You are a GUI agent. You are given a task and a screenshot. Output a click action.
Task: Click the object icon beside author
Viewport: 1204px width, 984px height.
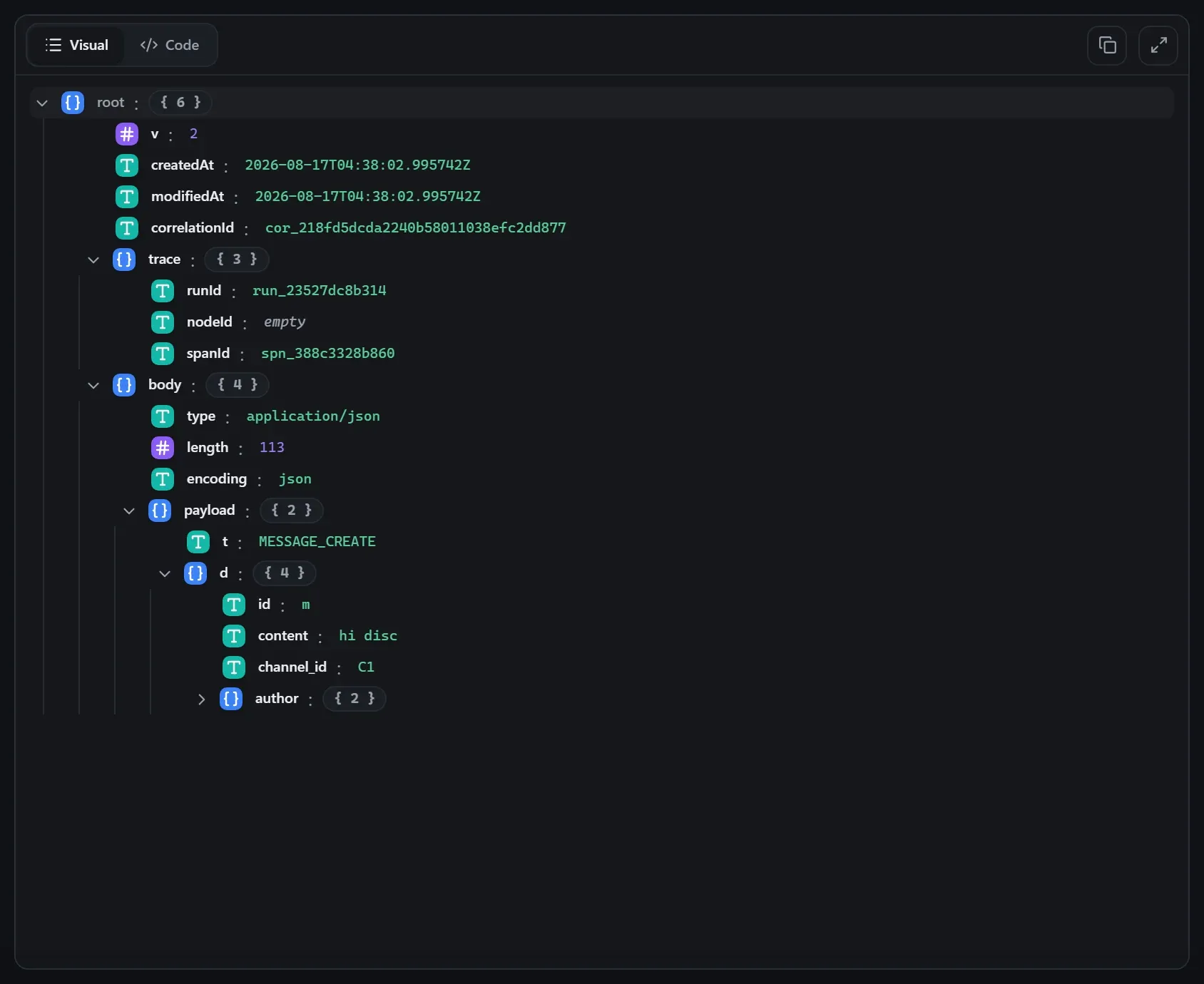click(231, 699)
